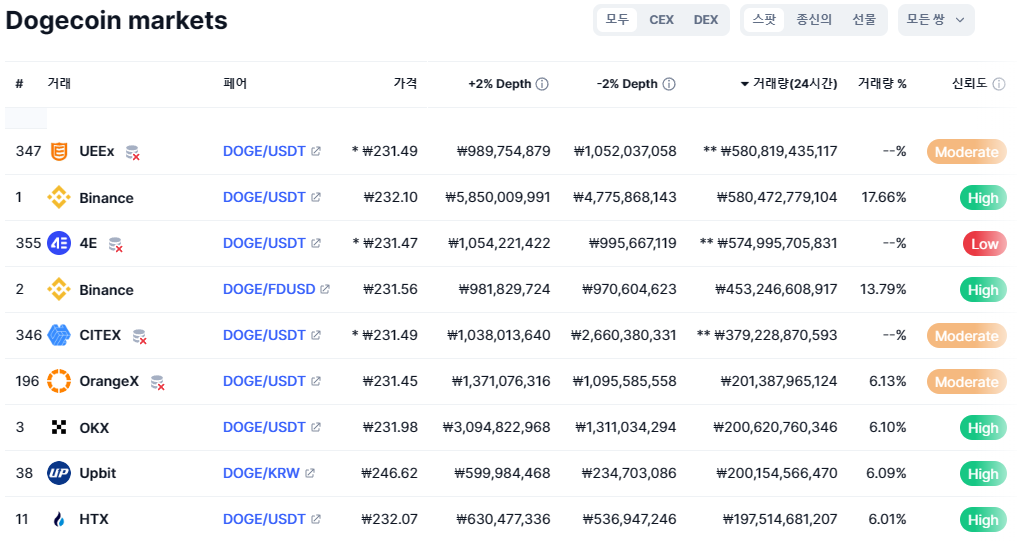Click the Upbit exchange name
Viewport: 1017px width, 541px height.
[98, 474]
